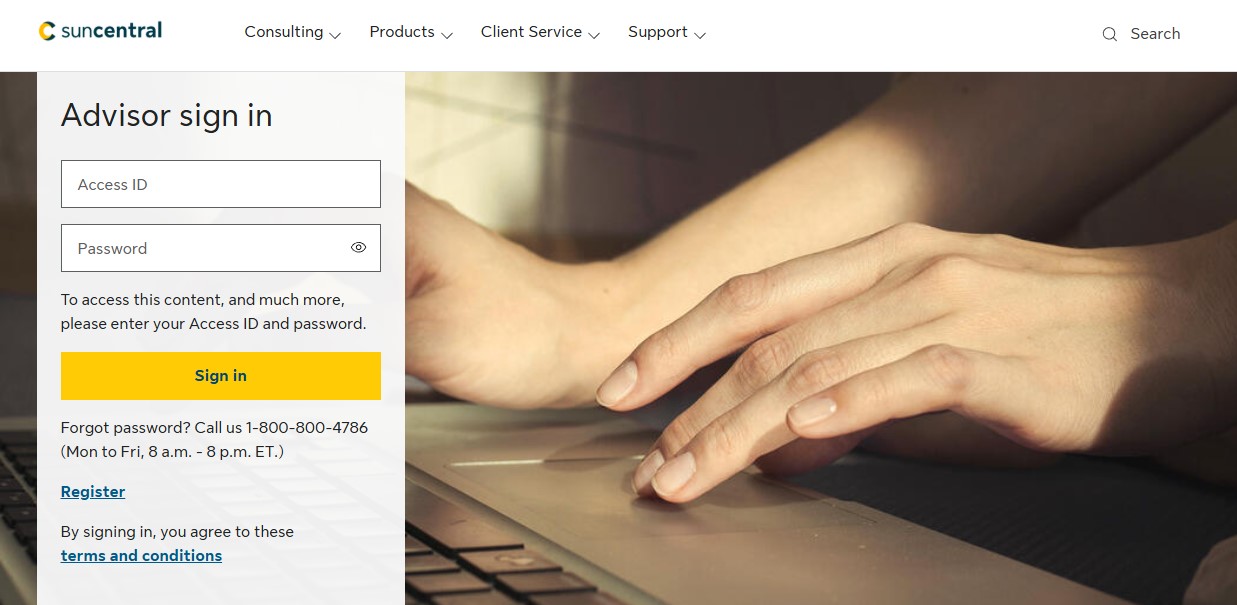1237x605 pixels.
Task: Expand the Support chevron
Action: click(700, 35)
